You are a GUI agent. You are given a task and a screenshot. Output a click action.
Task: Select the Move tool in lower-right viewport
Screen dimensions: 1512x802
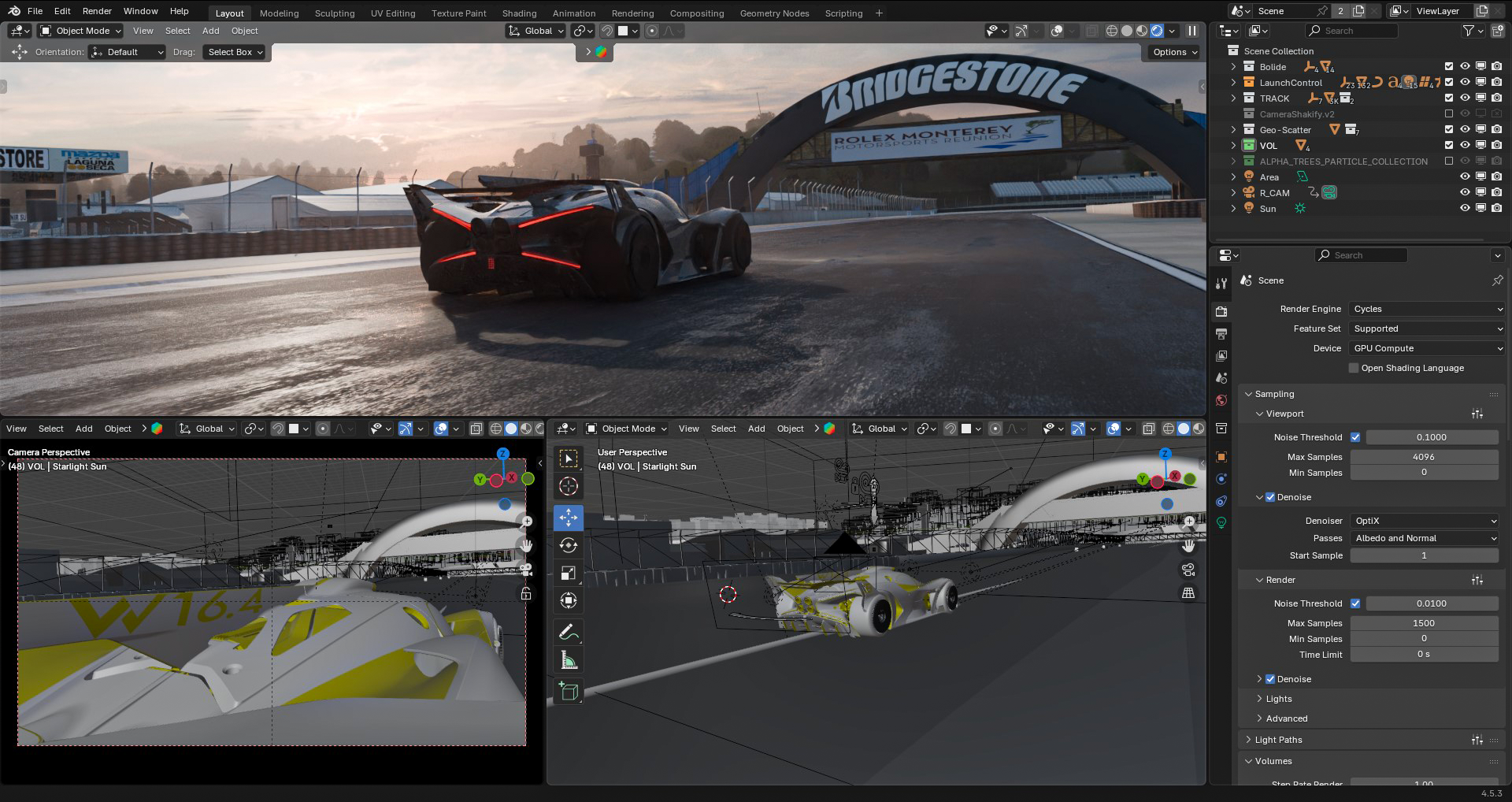click(569, 518)
